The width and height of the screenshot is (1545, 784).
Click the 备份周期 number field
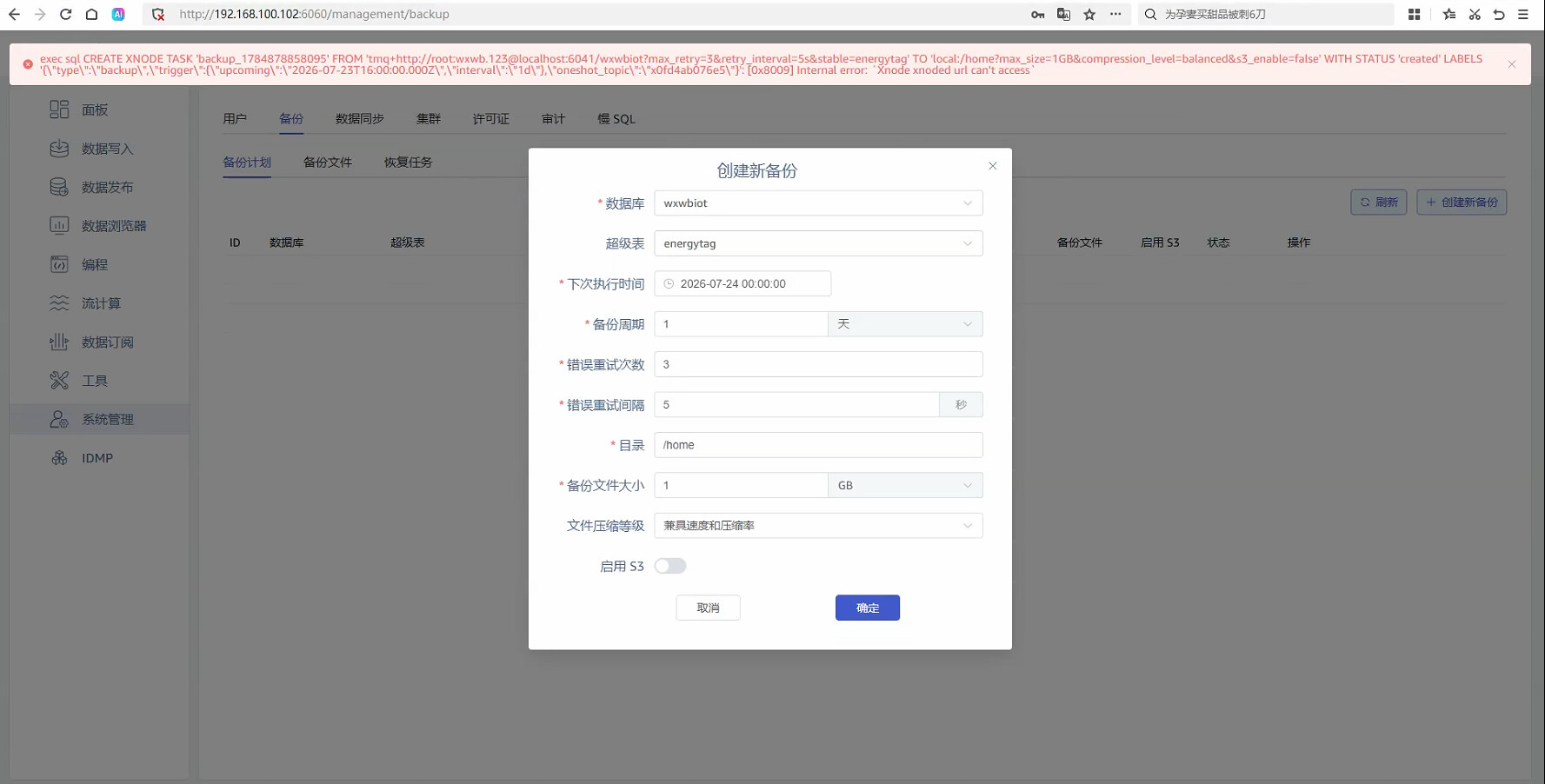click(741, 324)
